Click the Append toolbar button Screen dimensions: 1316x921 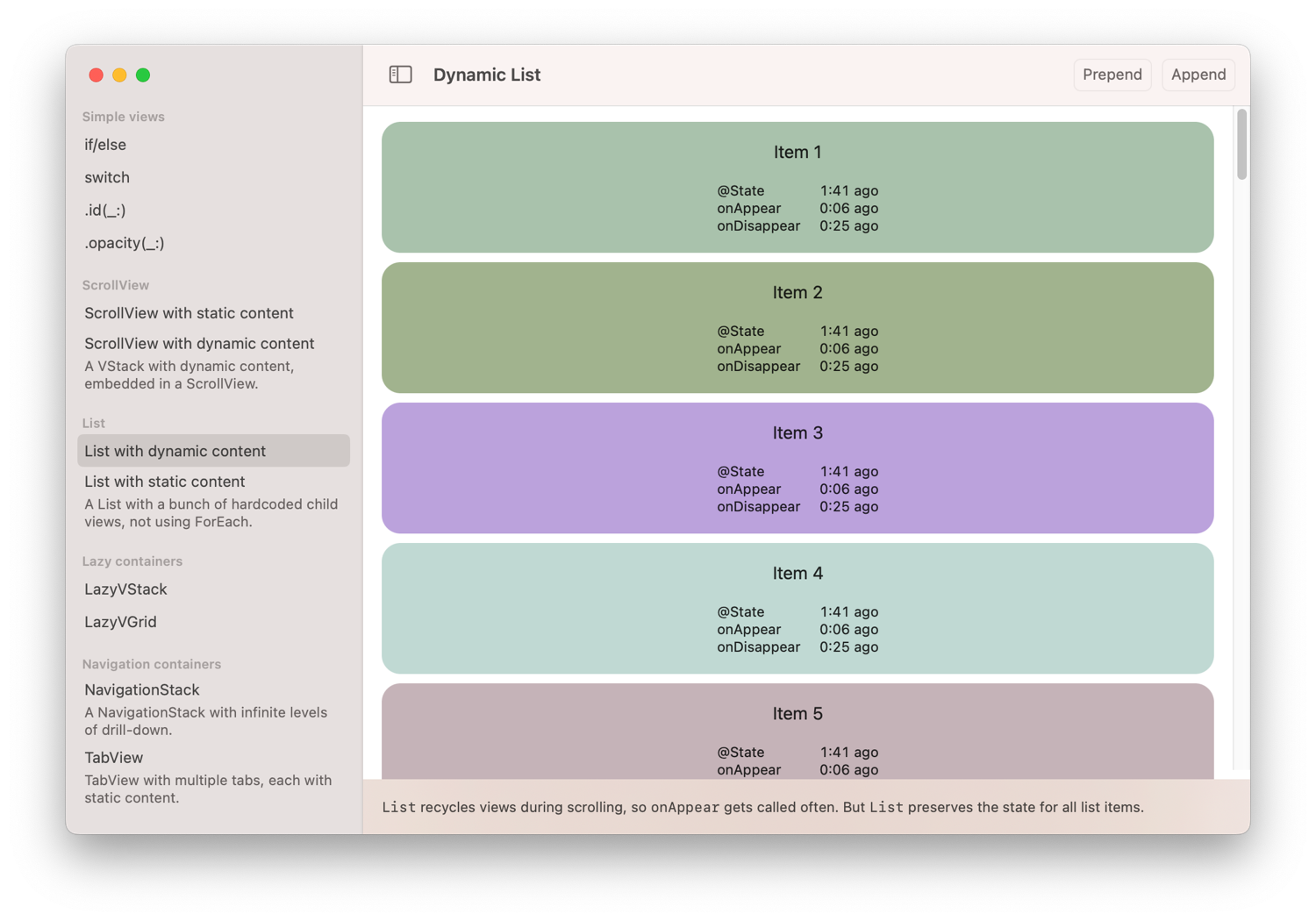point(1198,75)
